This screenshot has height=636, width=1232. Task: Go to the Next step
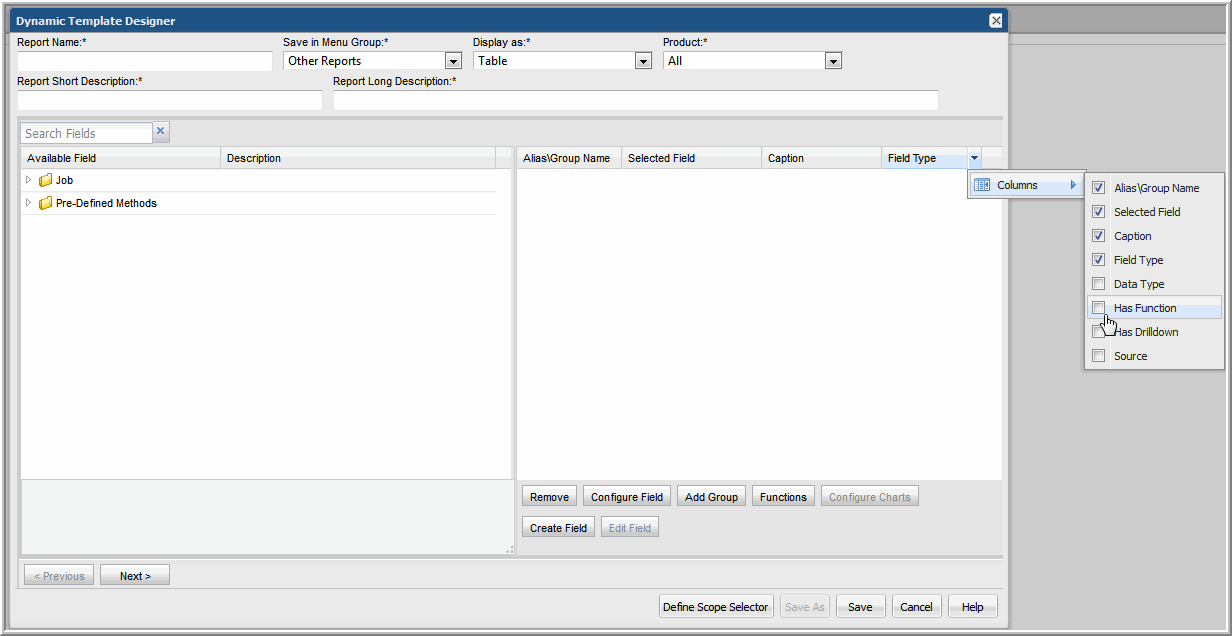[135, 575]
